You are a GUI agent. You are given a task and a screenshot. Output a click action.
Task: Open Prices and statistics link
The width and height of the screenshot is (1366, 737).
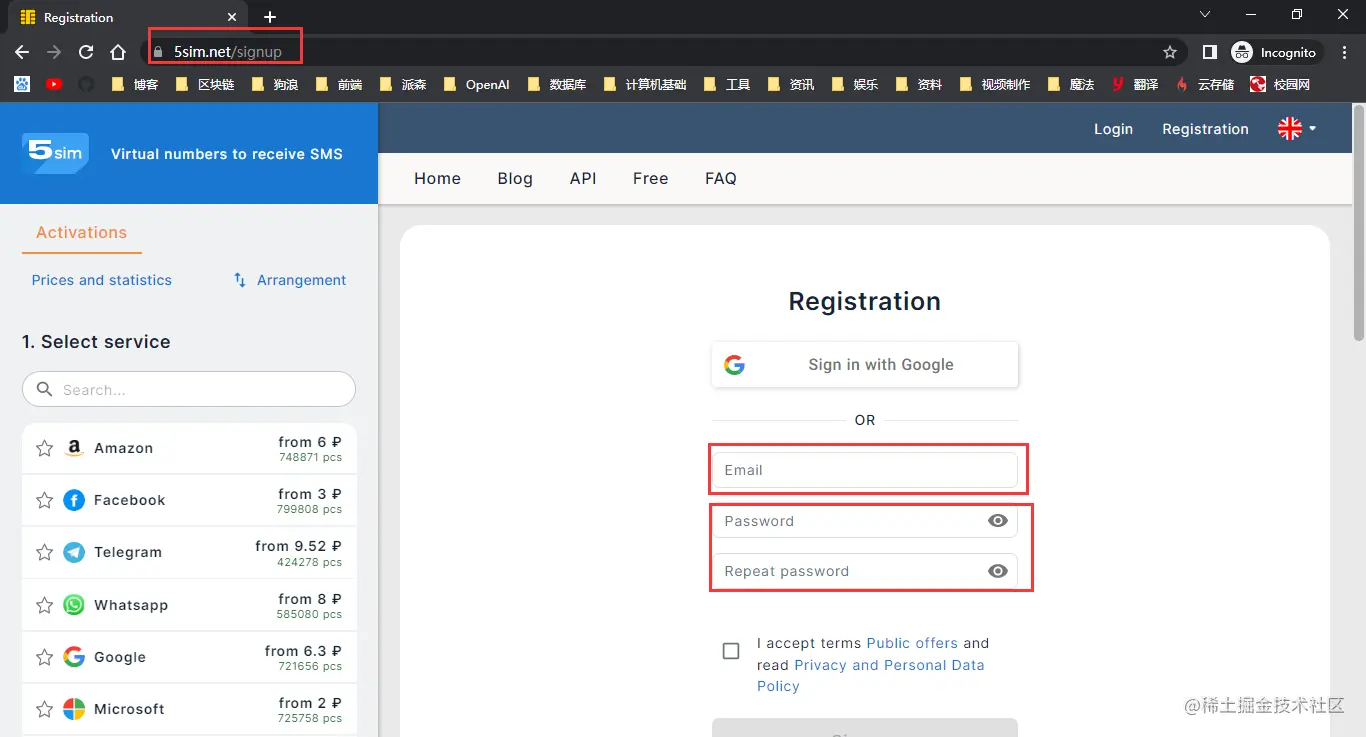pyautogui.click(x=102, y=280)
